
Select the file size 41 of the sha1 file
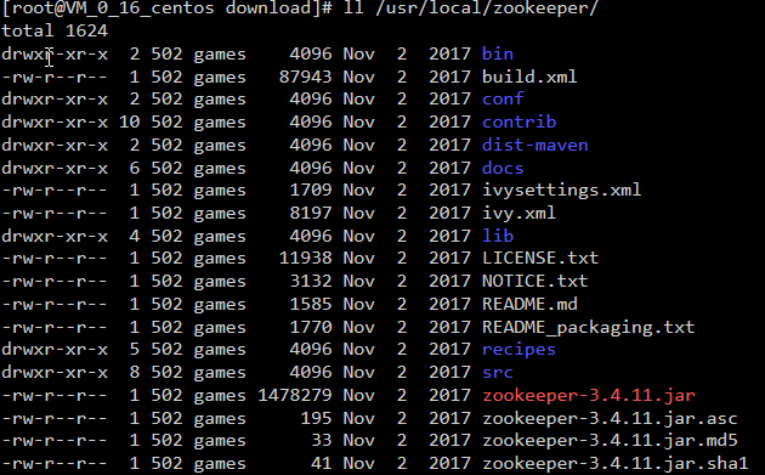point(322,463)
